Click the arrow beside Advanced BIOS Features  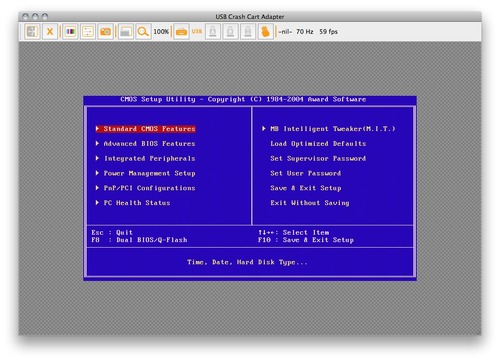[97, 143]
